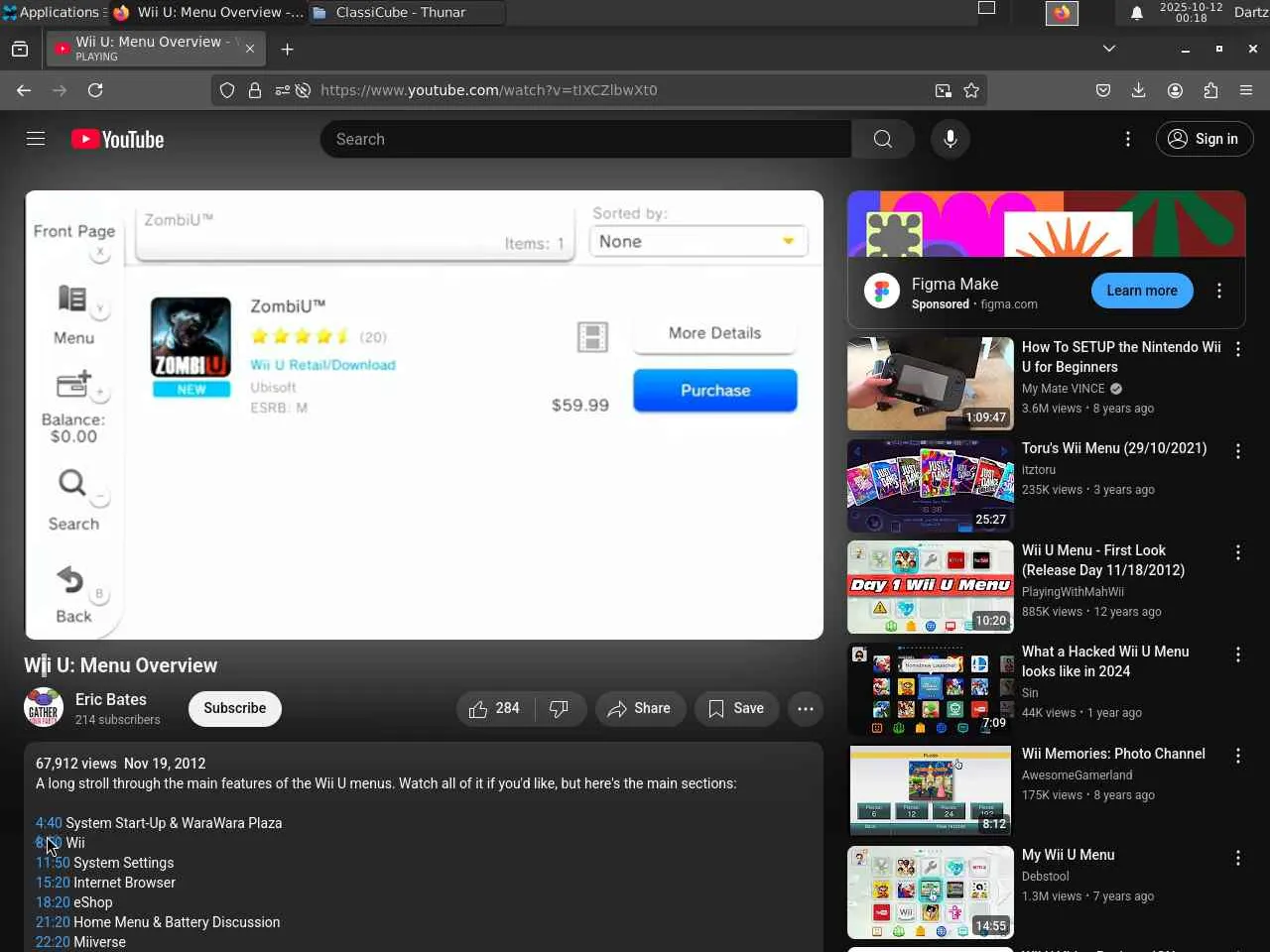The width and height of the screenshot is (1270, 952).
Task: Save the video to a playlist
Action: pyautogui.click(x=736, y=708)
